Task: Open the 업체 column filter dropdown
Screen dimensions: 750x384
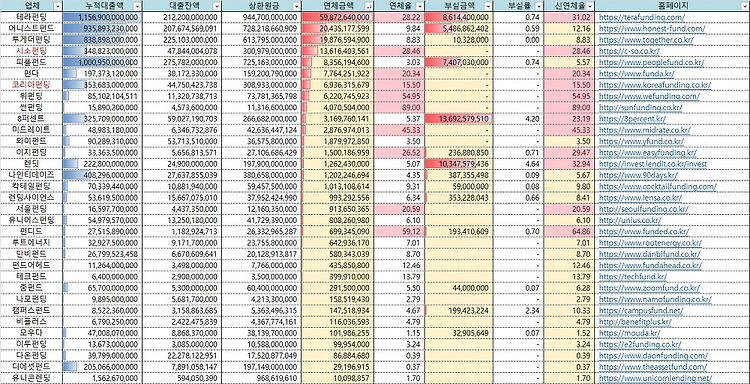Action: [x=57, y=6]
